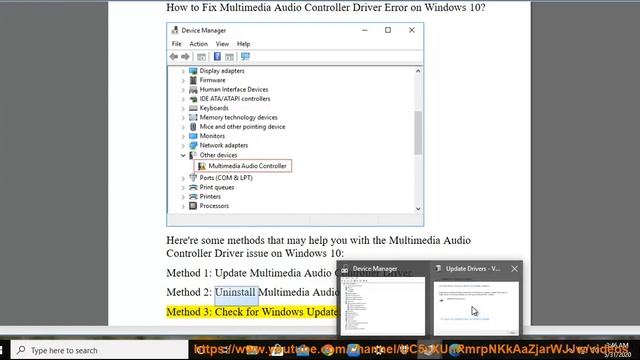Image resolution: width=640 pixels, height=360 pixels.
Task: Click the 'Here're some methods that may help' paragraph
Action: (318, 247)
